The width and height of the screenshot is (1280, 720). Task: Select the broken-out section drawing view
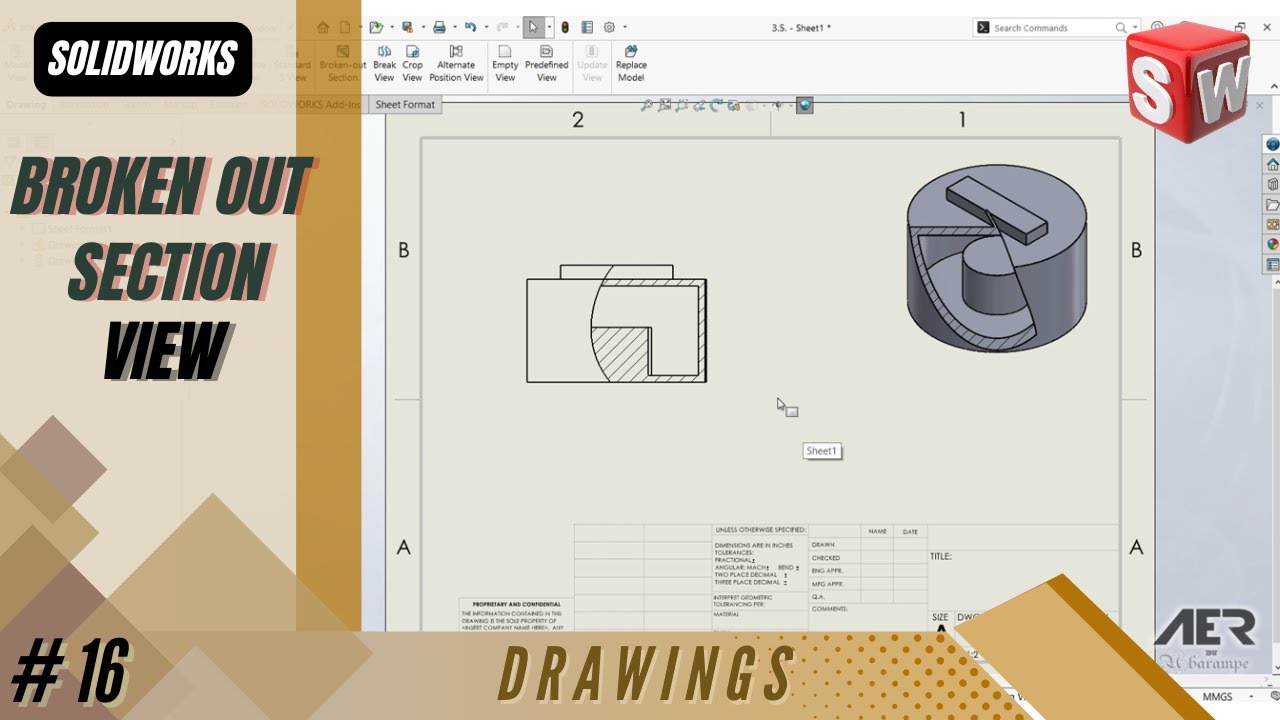pos(616,323)
